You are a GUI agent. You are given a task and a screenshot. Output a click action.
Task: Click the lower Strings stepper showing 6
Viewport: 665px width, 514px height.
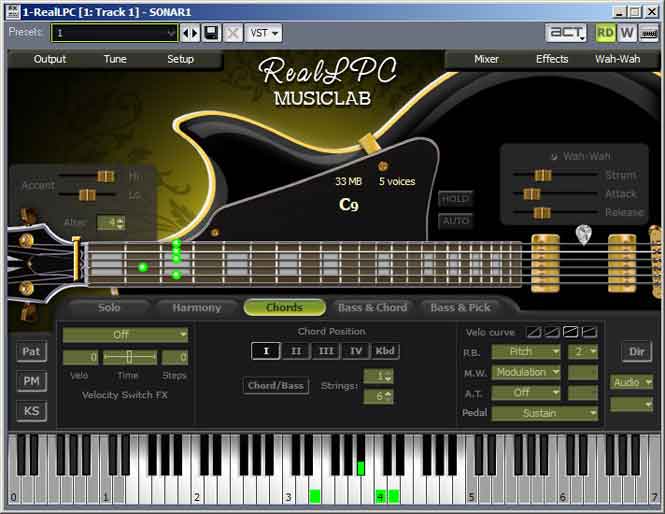tap(378, 397)
